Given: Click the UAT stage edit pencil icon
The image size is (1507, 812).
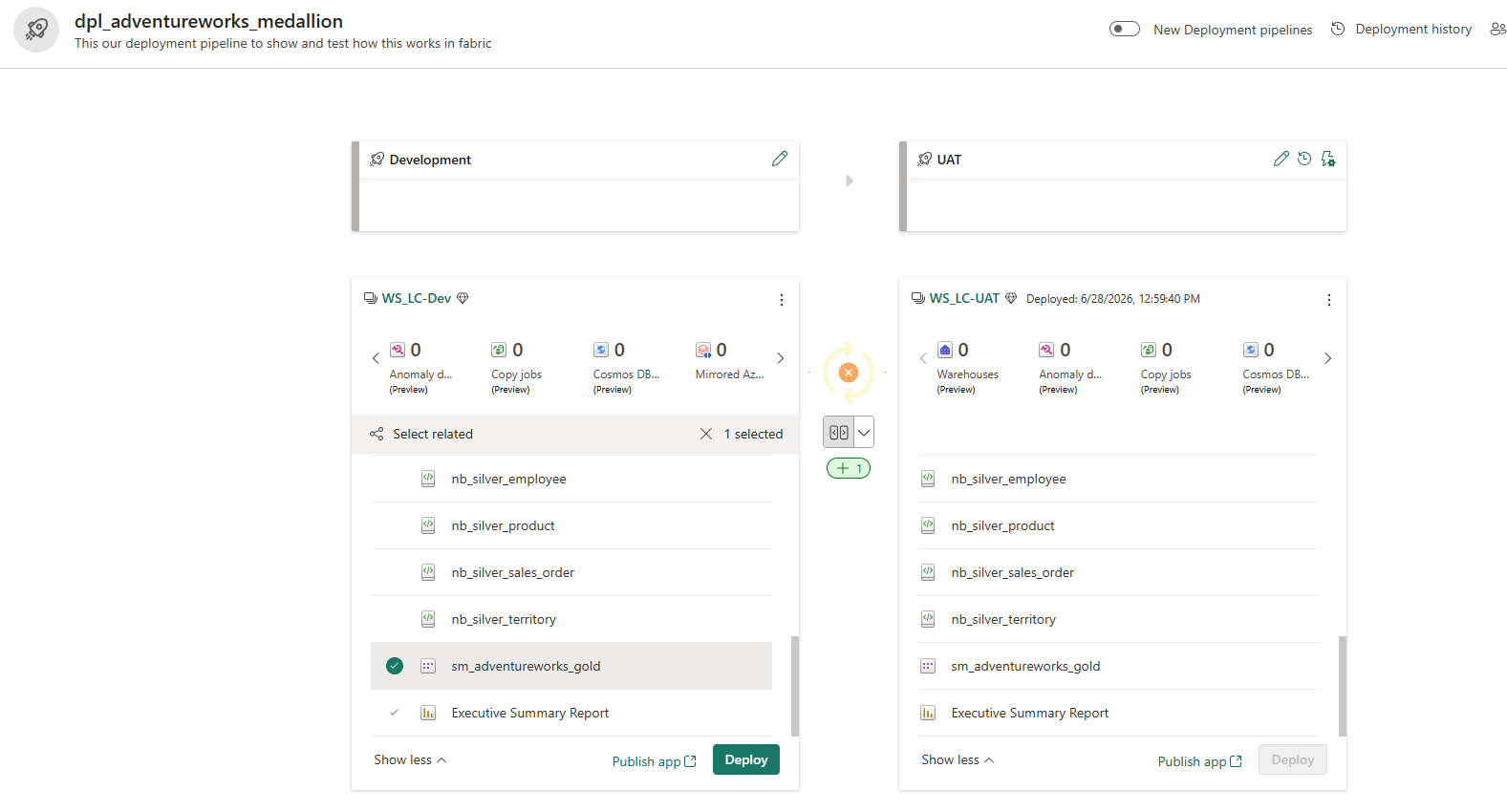Looking at the screenshot, I should (x=1281, y=159).
